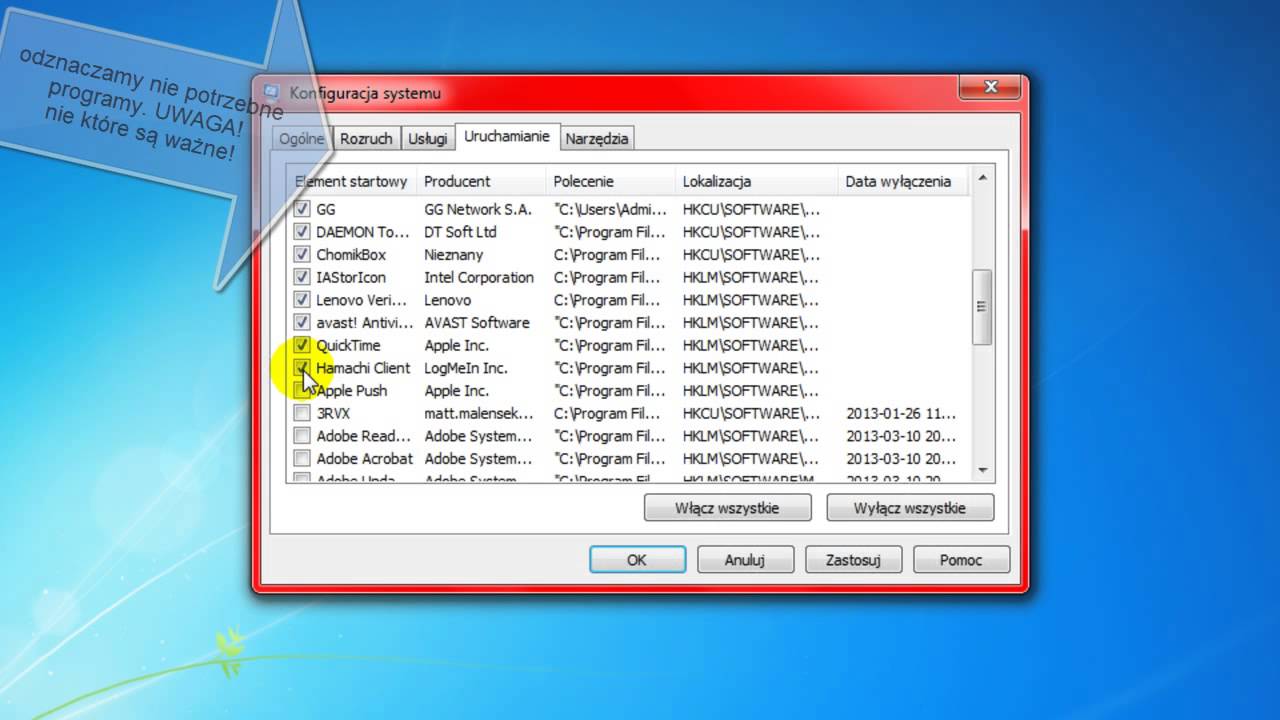Select the Apple Push row name

pyautogui.click(x=352, y=391)
